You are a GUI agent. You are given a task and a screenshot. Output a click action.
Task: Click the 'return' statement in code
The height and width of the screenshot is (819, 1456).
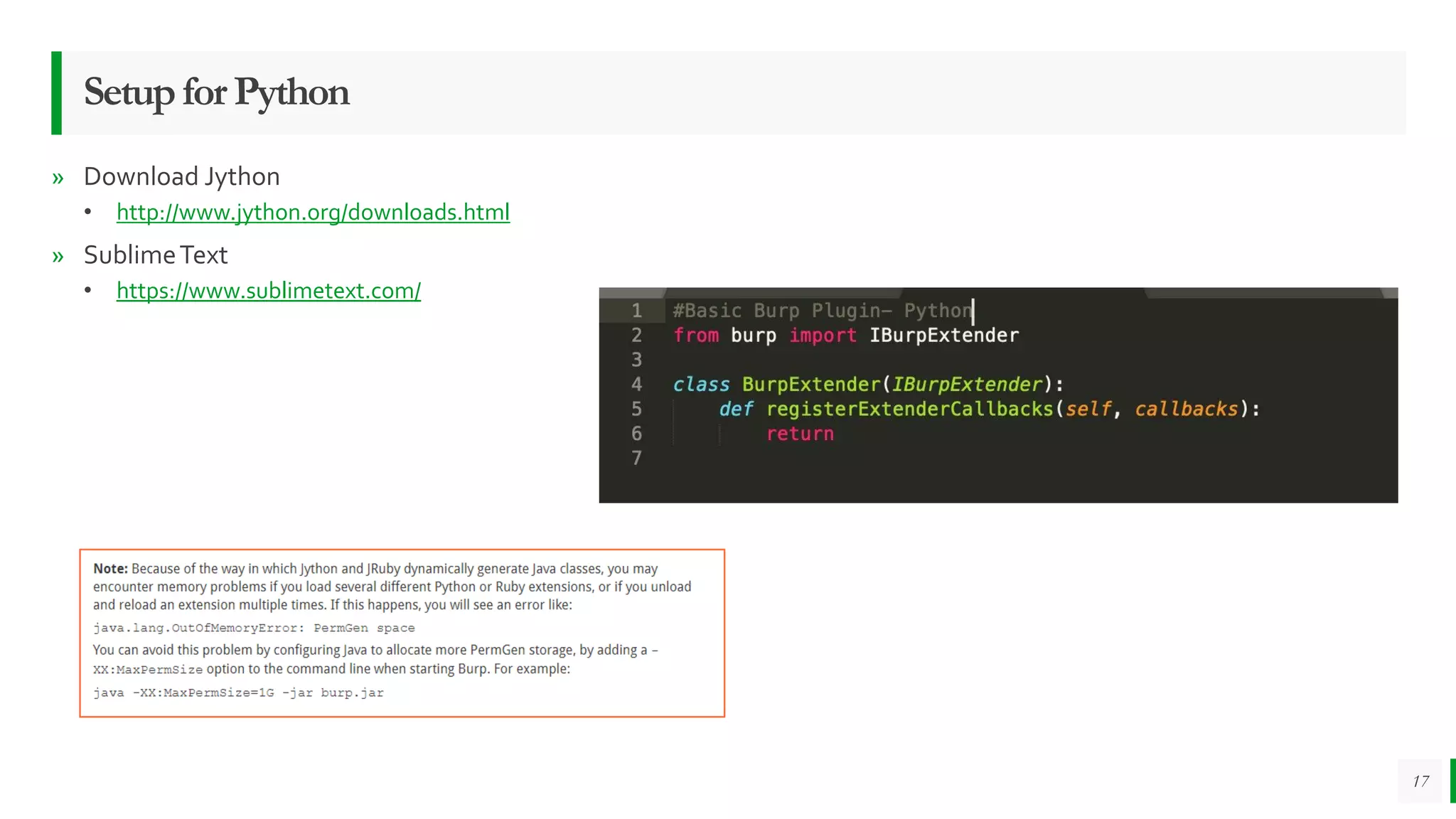point(800,434)
